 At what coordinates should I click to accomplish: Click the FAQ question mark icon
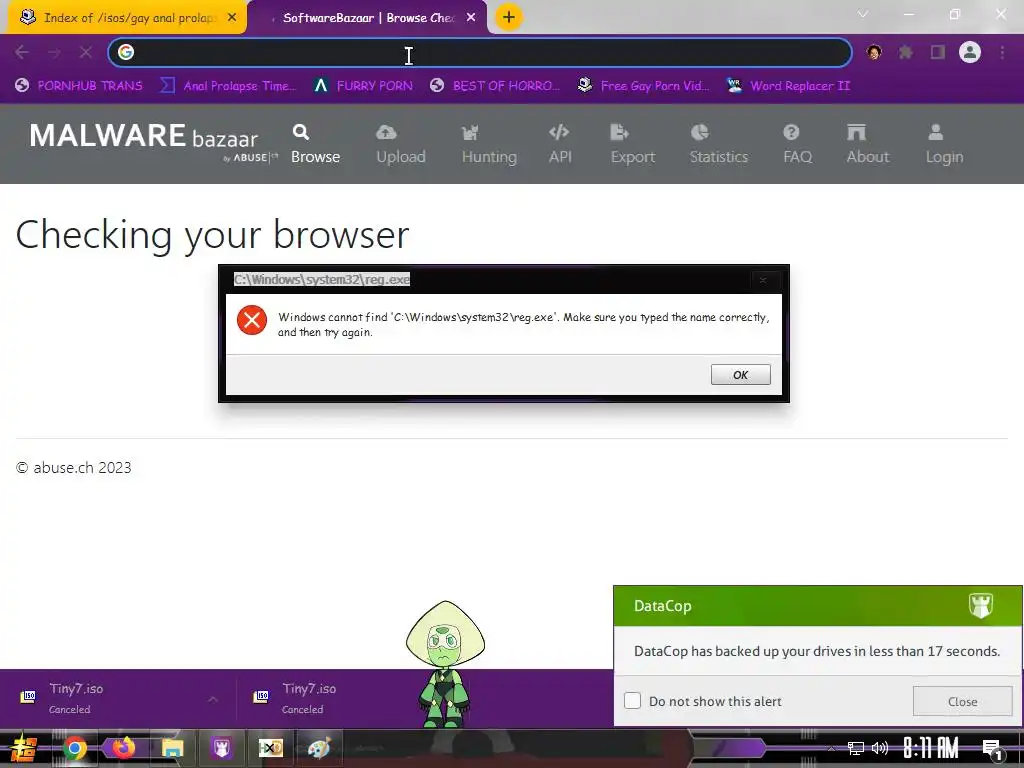coord(791,133)
